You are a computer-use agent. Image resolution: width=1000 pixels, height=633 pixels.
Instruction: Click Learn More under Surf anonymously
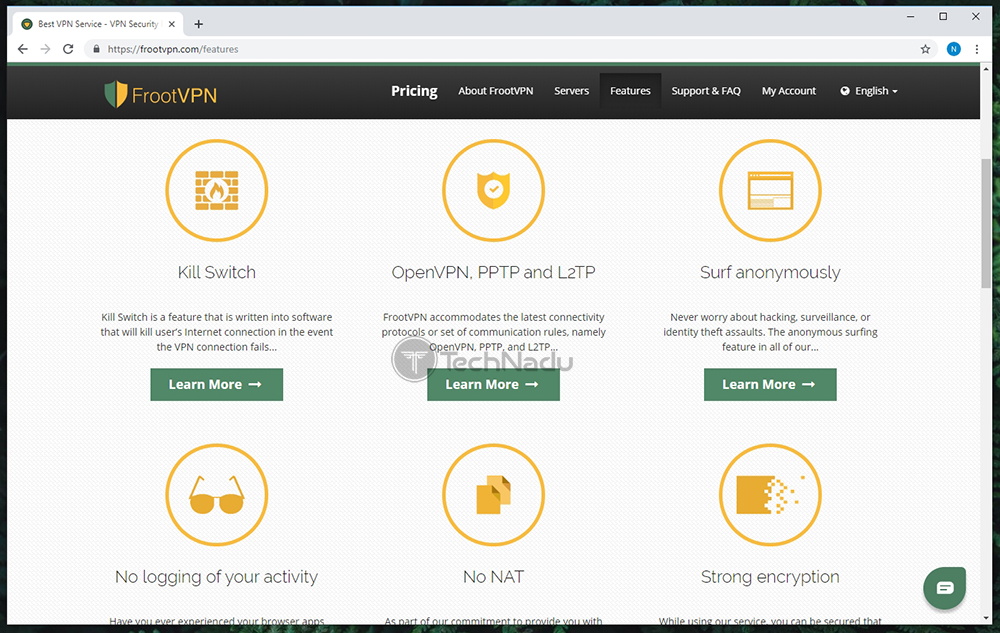(x=770, y=384)
